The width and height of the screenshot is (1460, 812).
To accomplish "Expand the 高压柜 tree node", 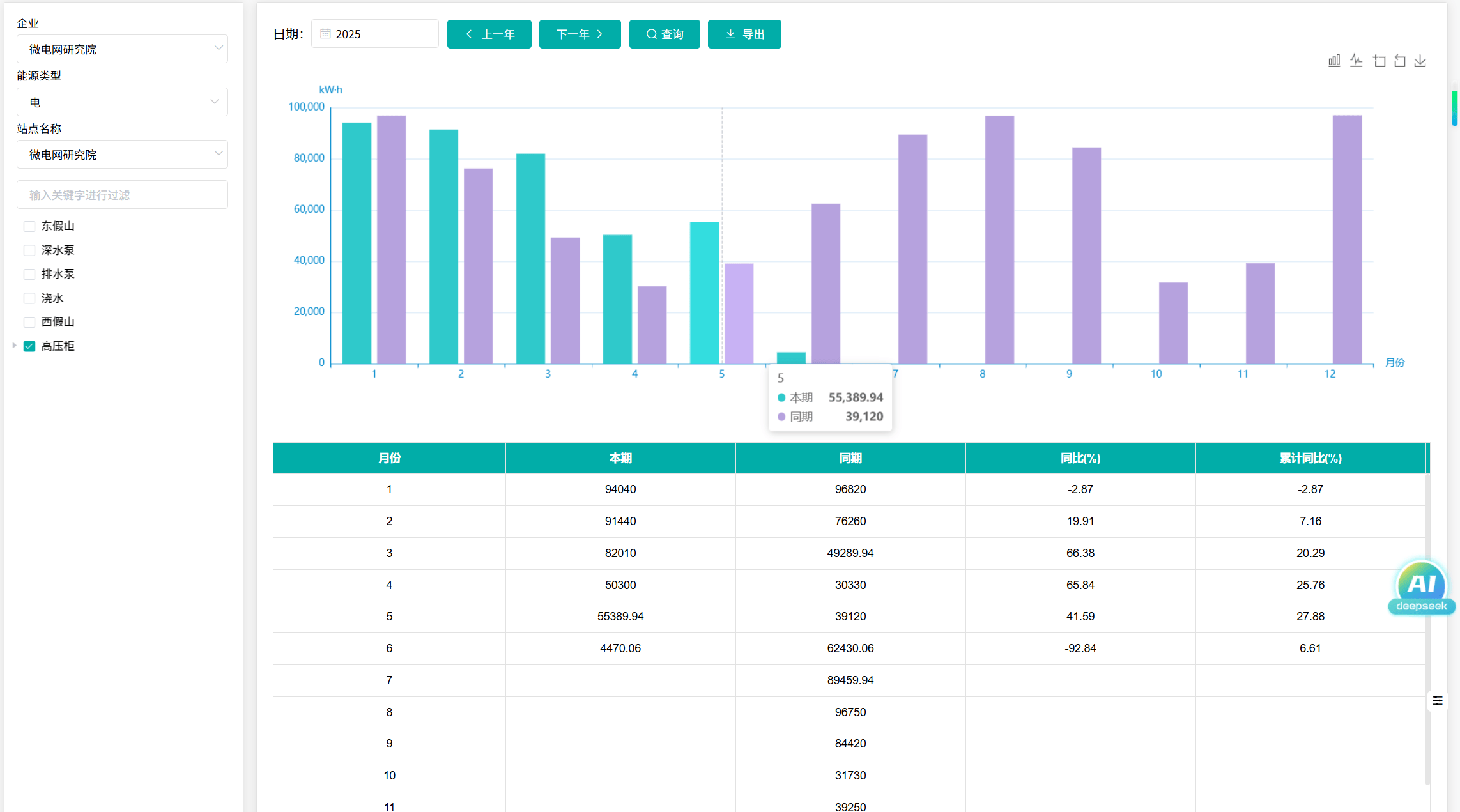I will (x=14, y=346).
